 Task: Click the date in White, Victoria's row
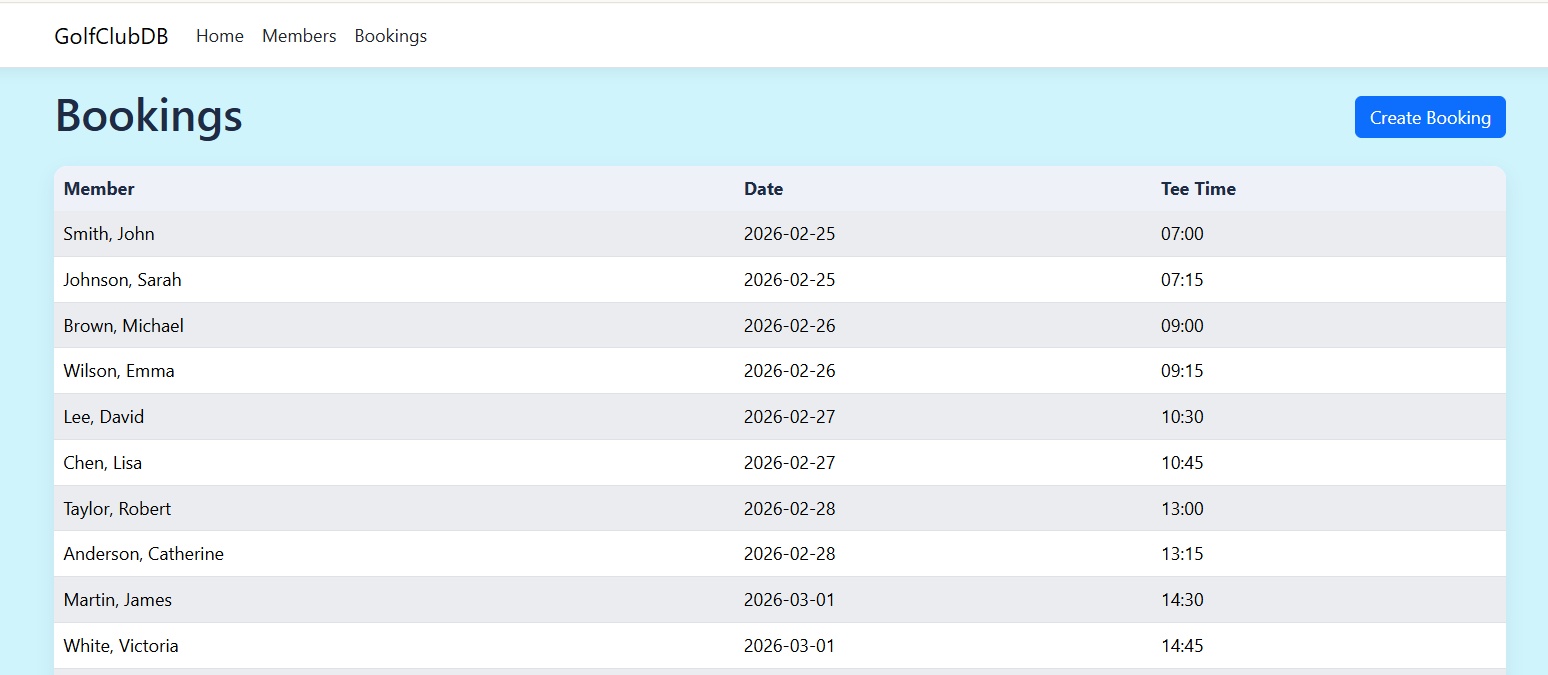point(790,646)
